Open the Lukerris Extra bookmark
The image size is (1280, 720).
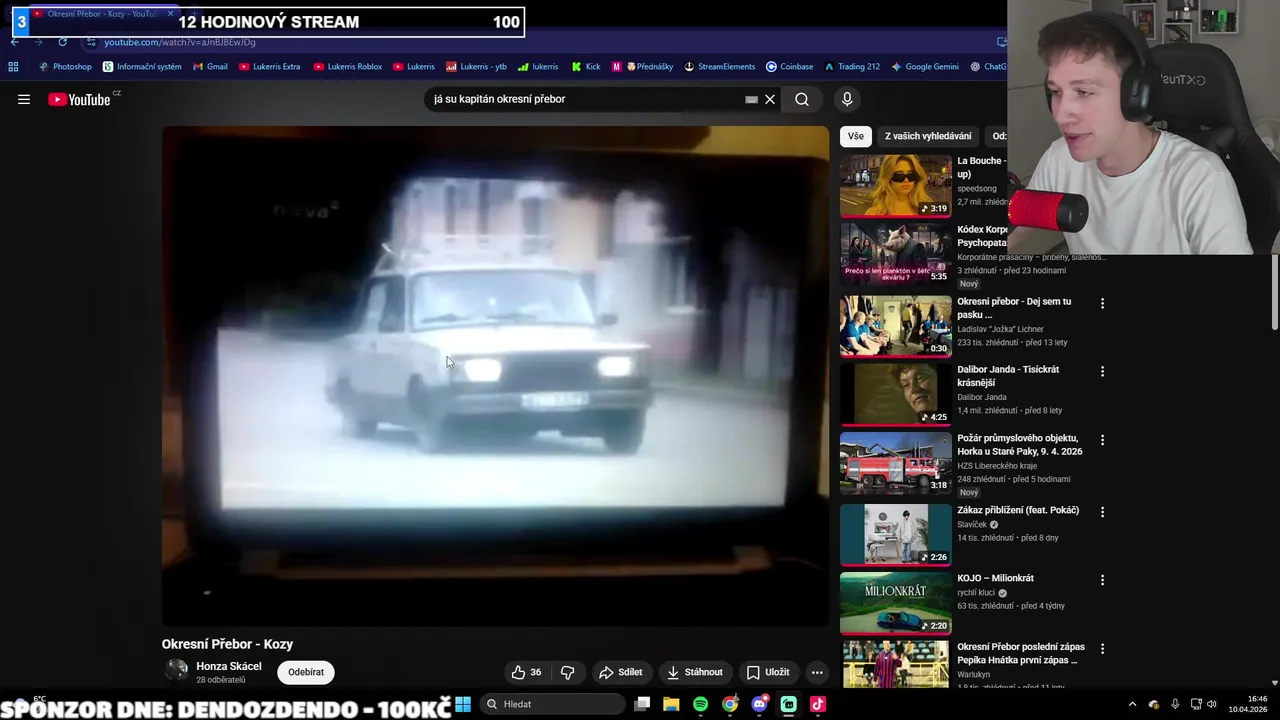point(269,67)
